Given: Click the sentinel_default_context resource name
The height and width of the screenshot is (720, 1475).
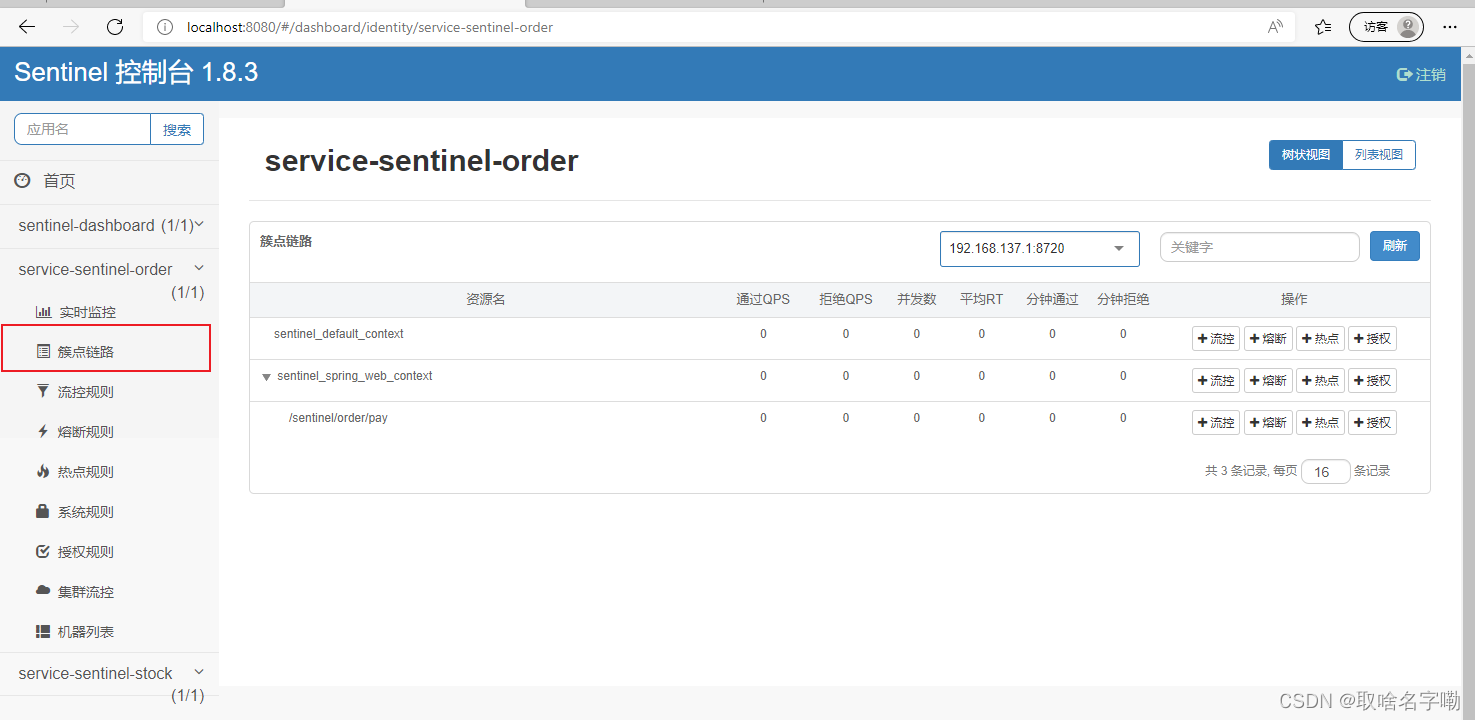Looking at the screenshot, I should [x=339, y=334].
